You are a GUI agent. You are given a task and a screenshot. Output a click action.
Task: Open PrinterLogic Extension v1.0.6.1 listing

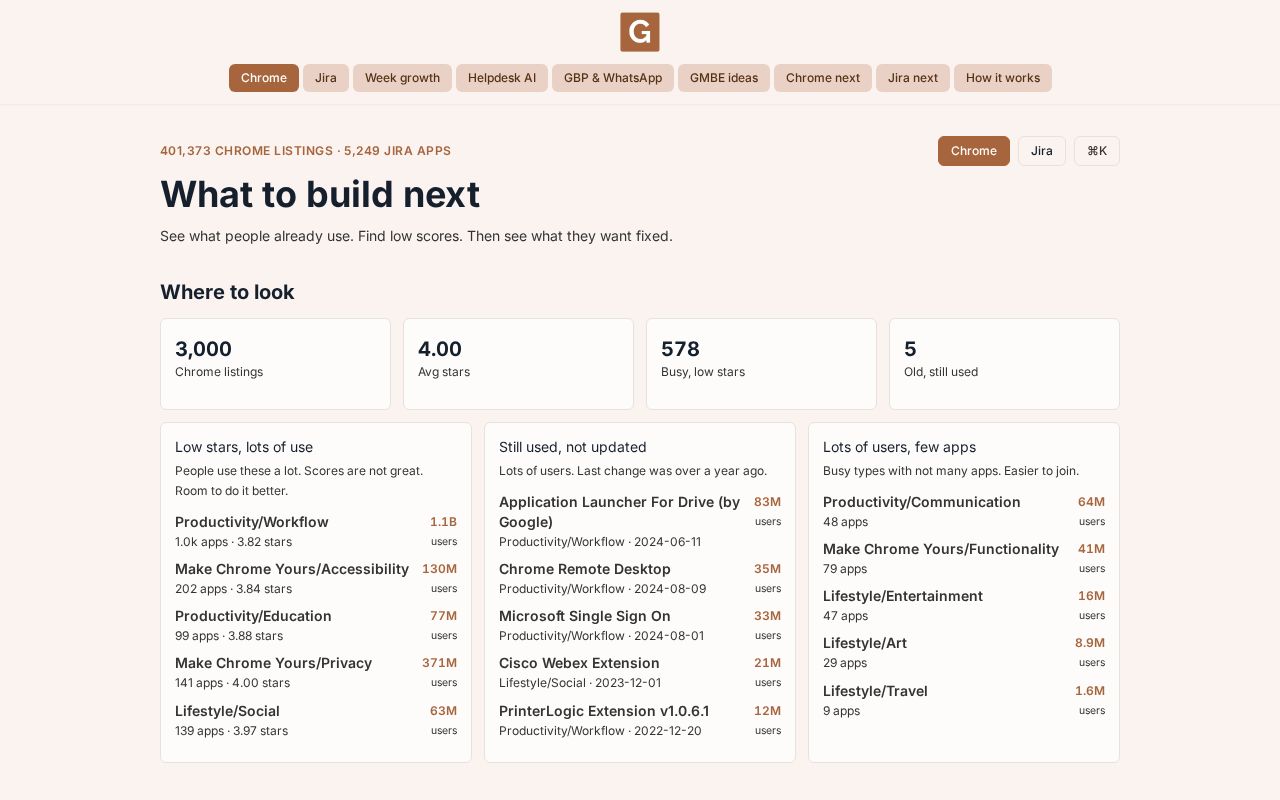coord(640,720)
